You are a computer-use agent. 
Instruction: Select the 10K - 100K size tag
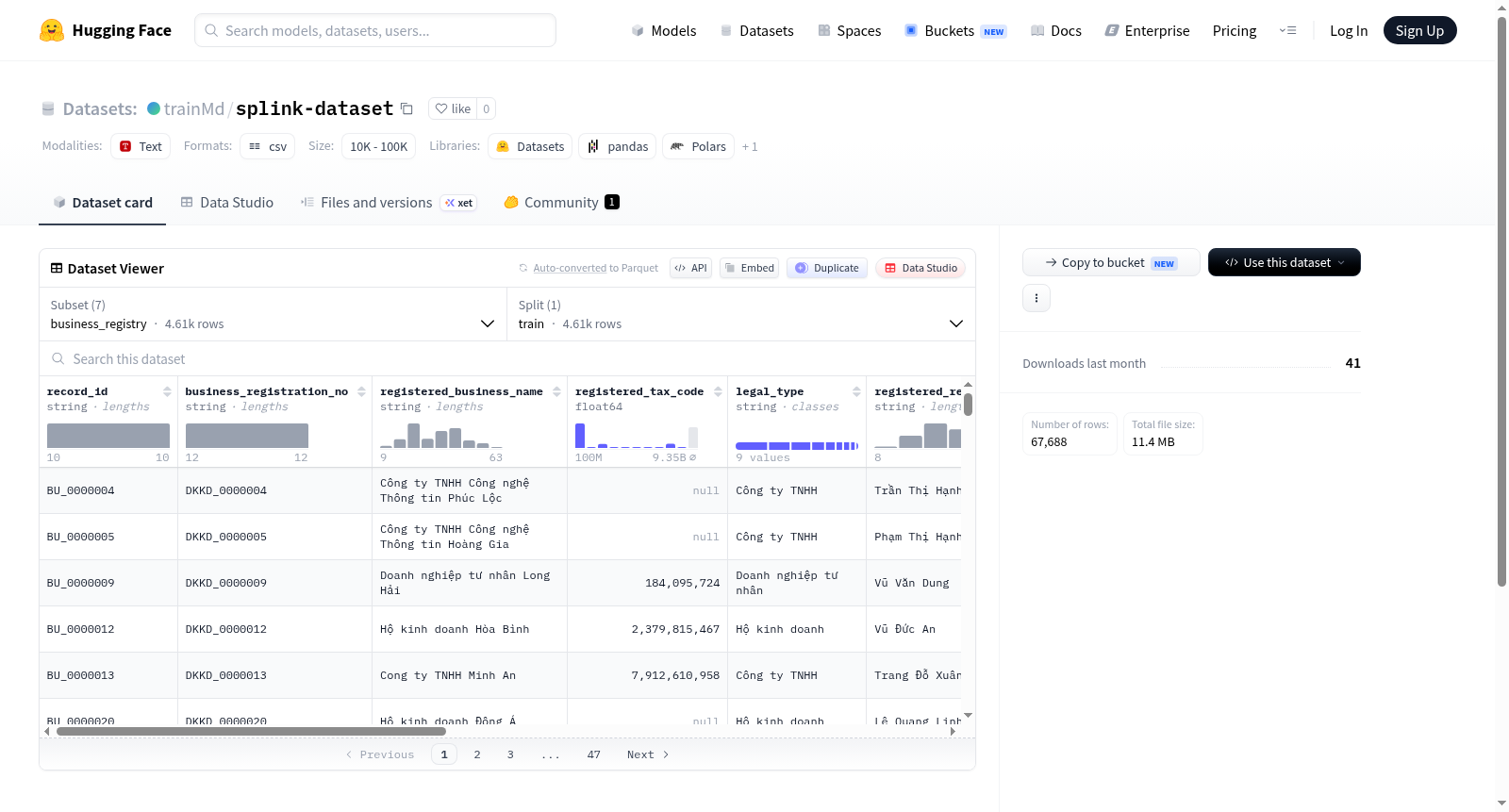coord(379,146)
